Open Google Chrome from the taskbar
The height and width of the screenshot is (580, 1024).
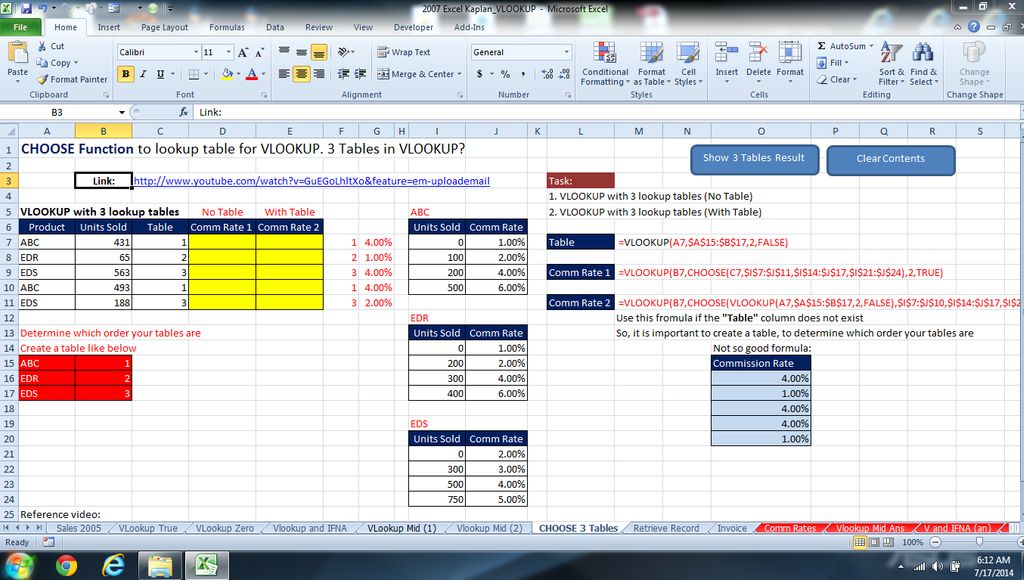67,565
